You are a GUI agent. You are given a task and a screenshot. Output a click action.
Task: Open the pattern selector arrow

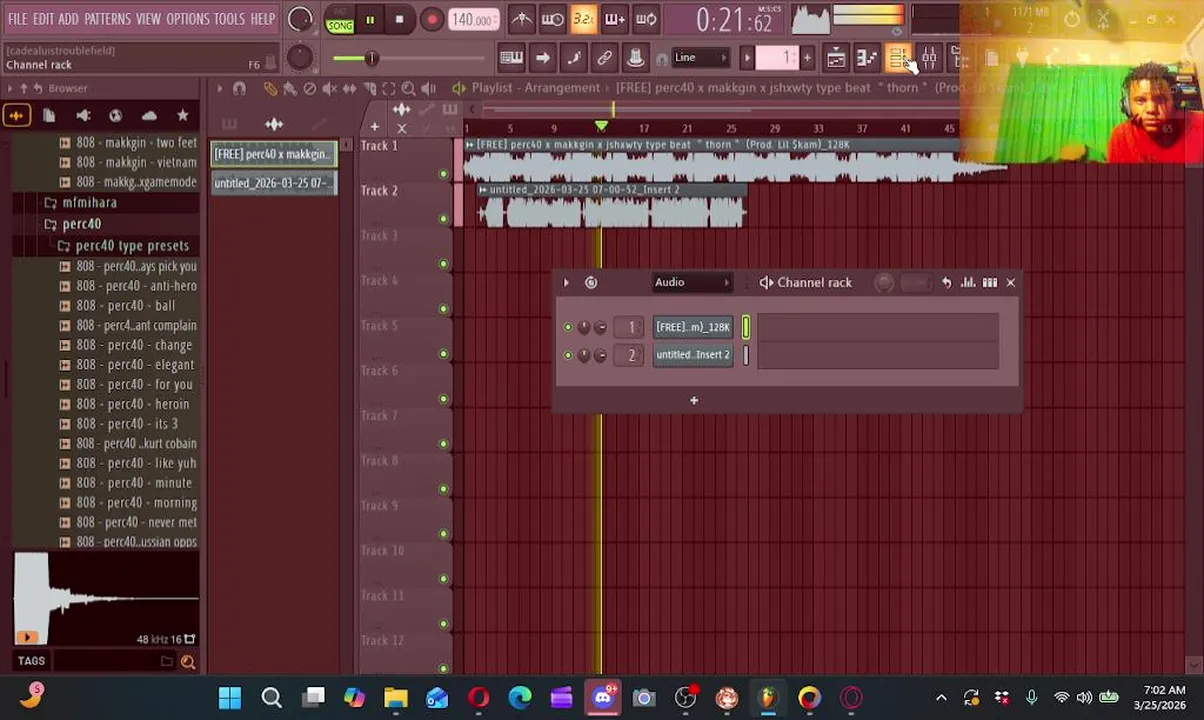click(746, 58)
